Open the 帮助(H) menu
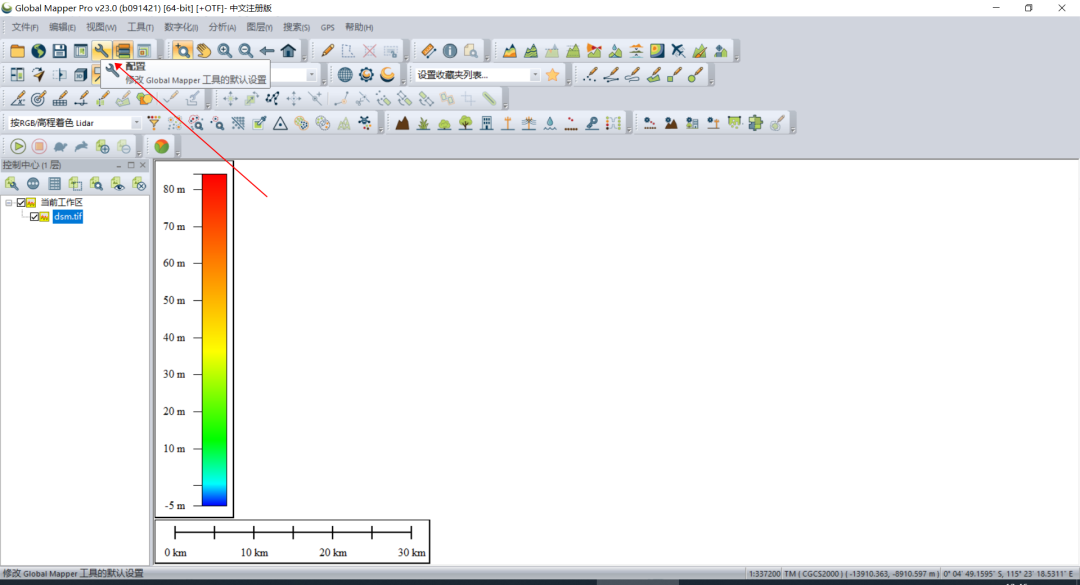The width and height of the screenshot is (1080, 585). [x=359, y=27]
